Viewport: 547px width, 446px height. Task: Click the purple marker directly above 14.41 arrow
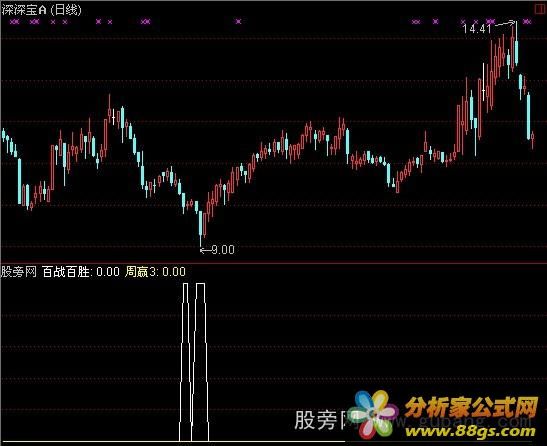(x=490, y=22)
